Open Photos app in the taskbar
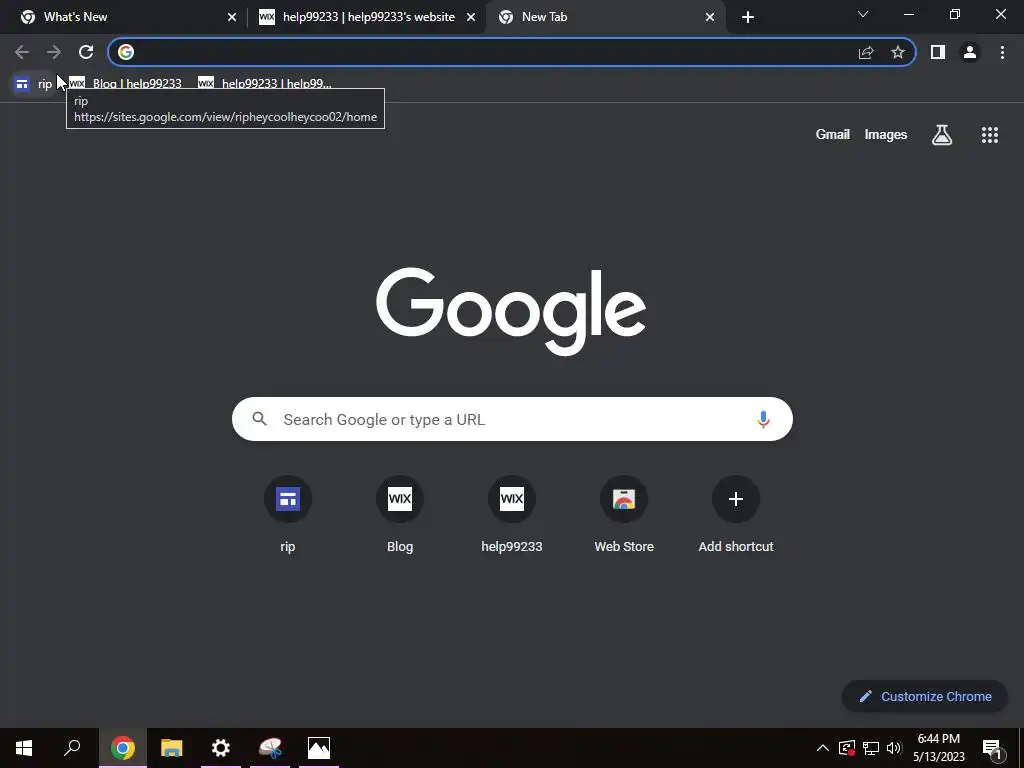Viewport: 1024px width, 768px height. 319,748
